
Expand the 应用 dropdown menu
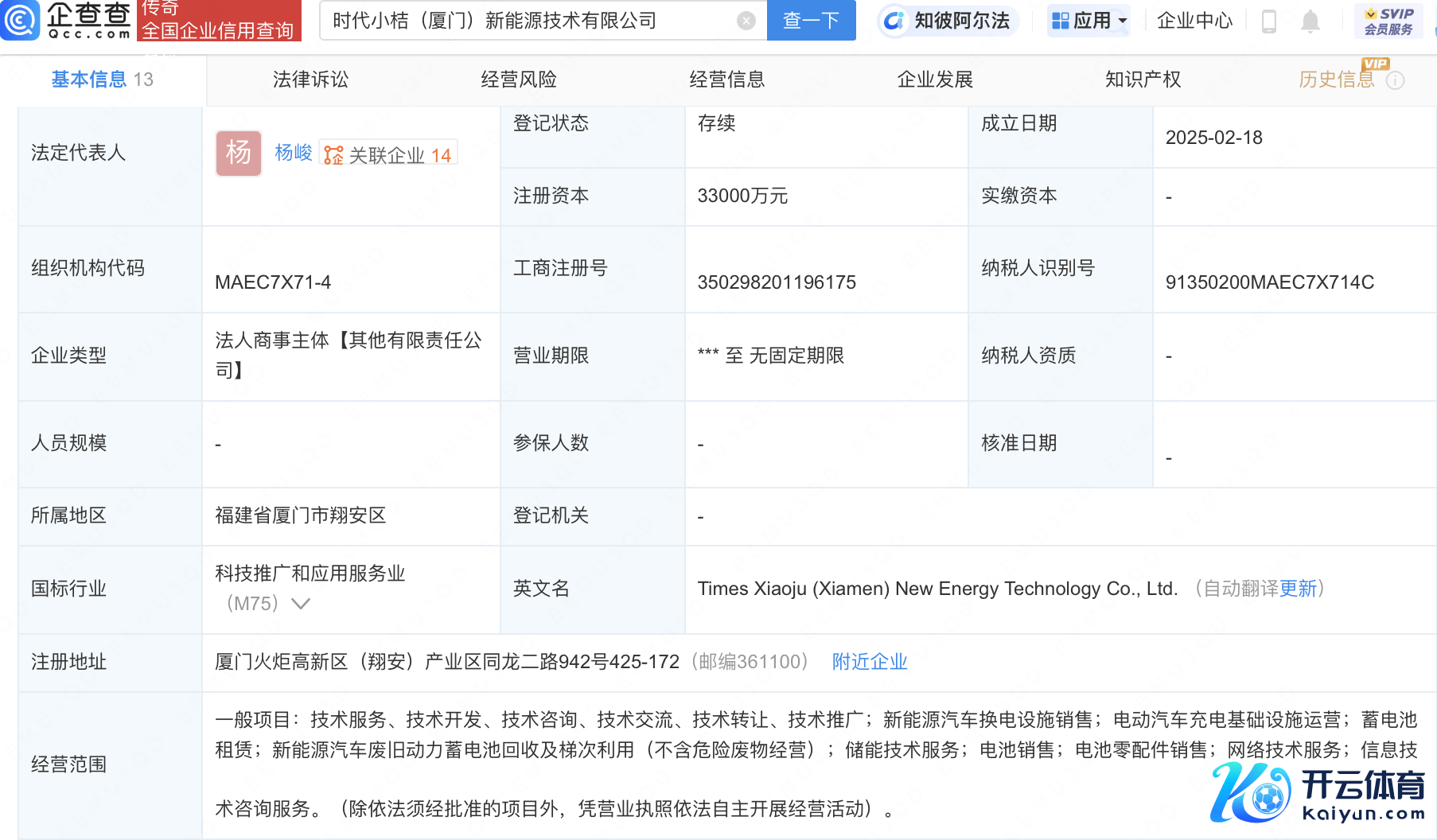[x=1088, y=21]
